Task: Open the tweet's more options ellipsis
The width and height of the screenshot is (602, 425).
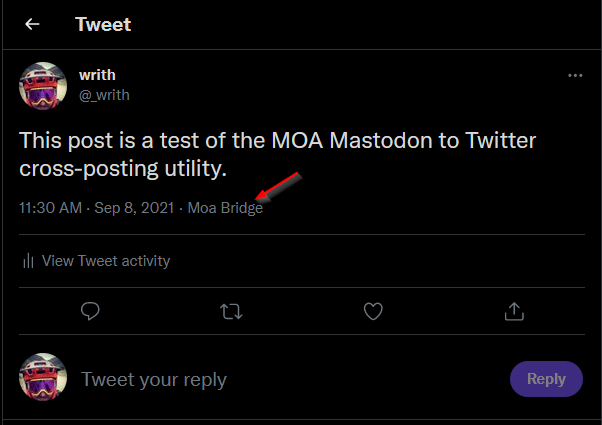Action: (575, 75)
